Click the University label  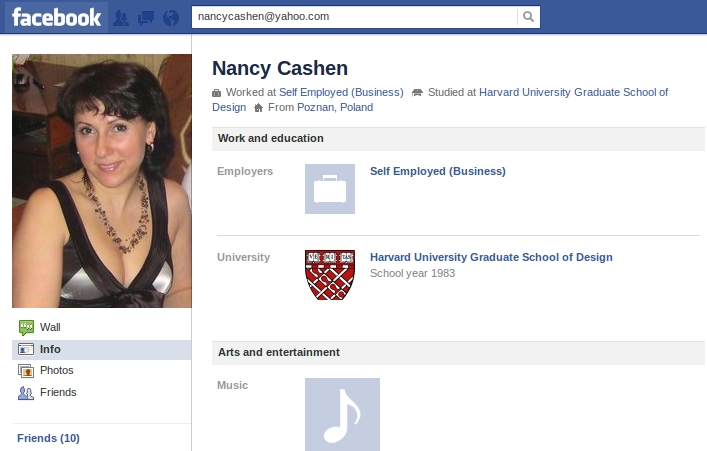tap(243, 258)
